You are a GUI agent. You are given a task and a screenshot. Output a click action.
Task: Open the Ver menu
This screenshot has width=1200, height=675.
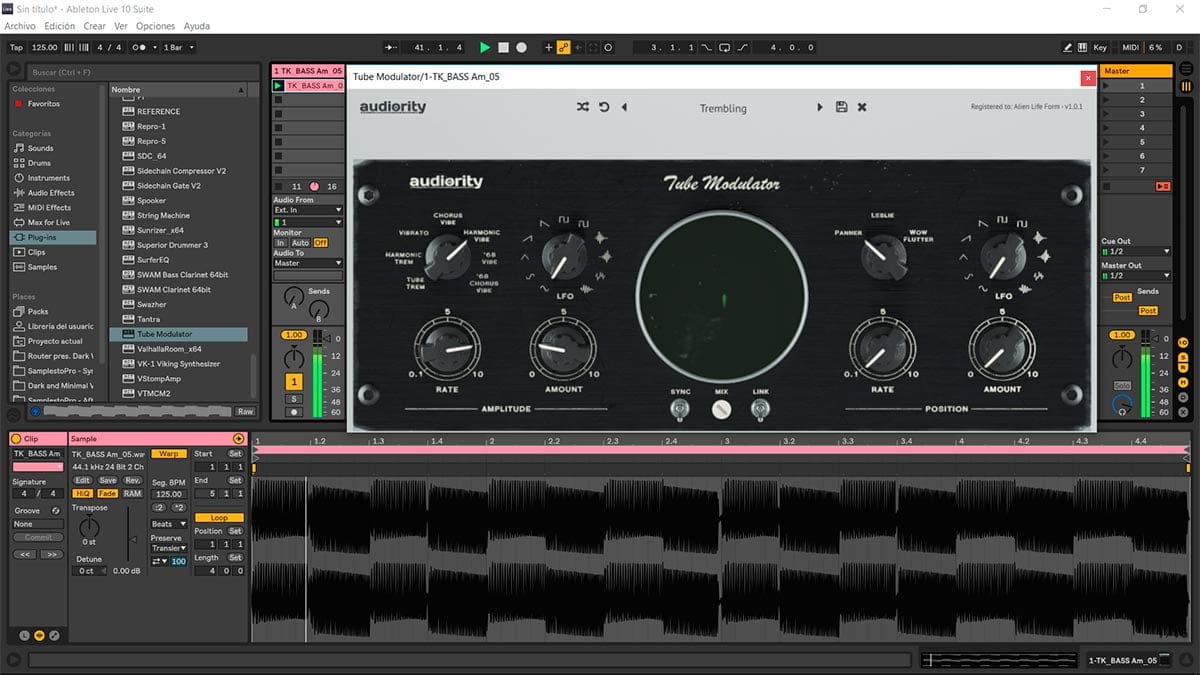click(x=121, y=26)
